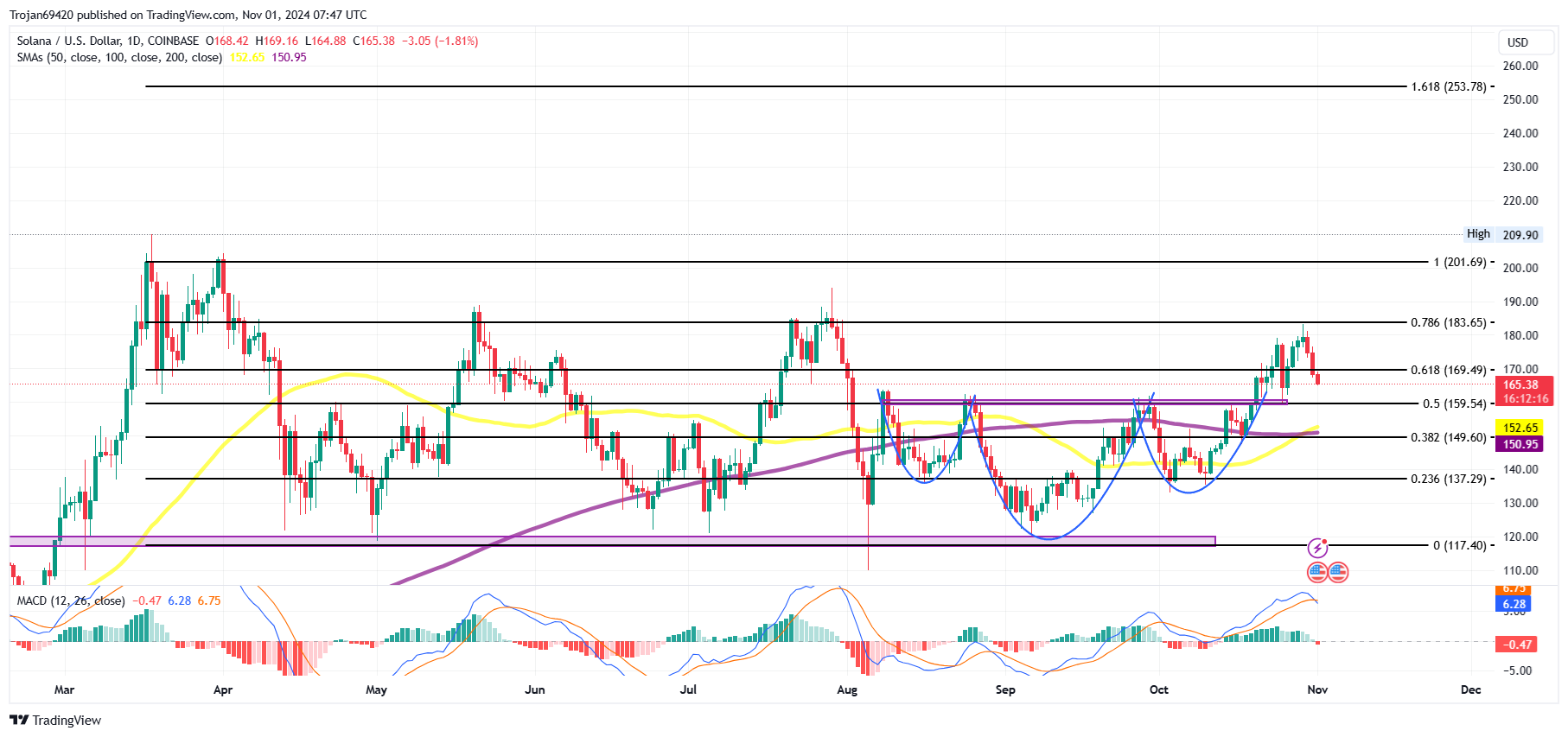Select the 0.786 (183.65) Fibonacci level label
Image resolution: width=1568 pixels, height=737 pixels.
(1448, 322)
